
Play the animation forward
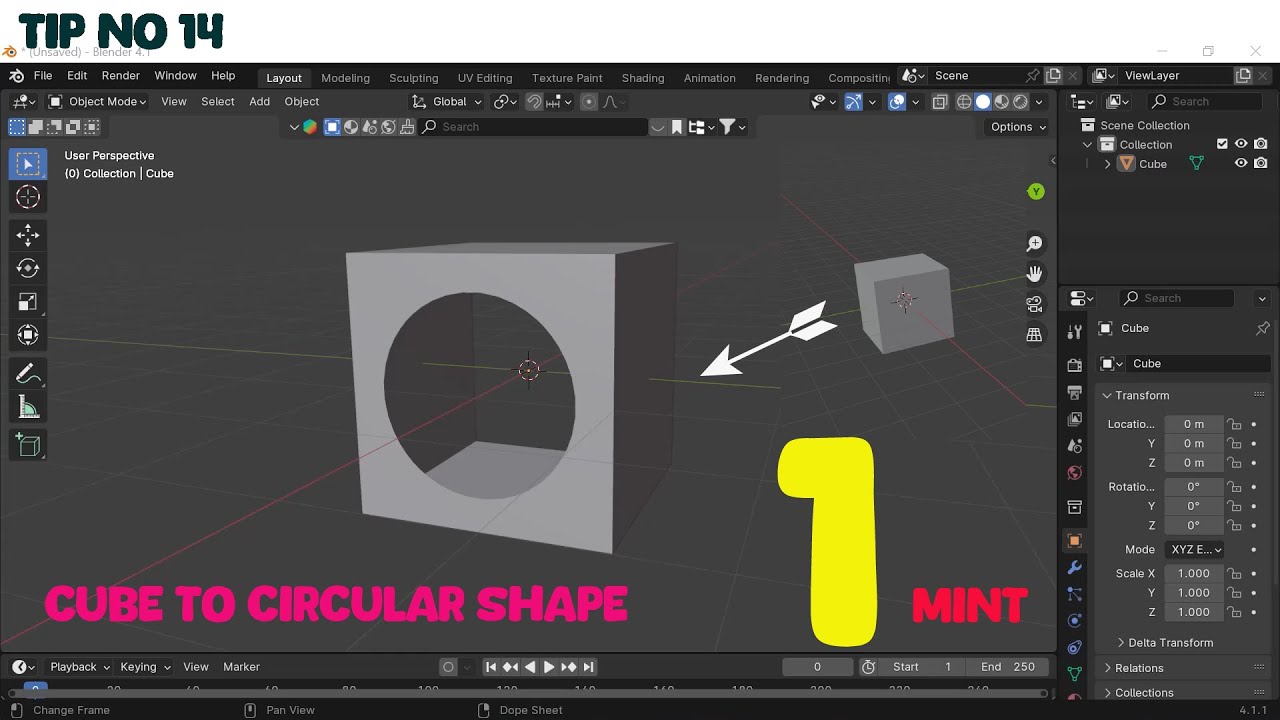(549, 667)
